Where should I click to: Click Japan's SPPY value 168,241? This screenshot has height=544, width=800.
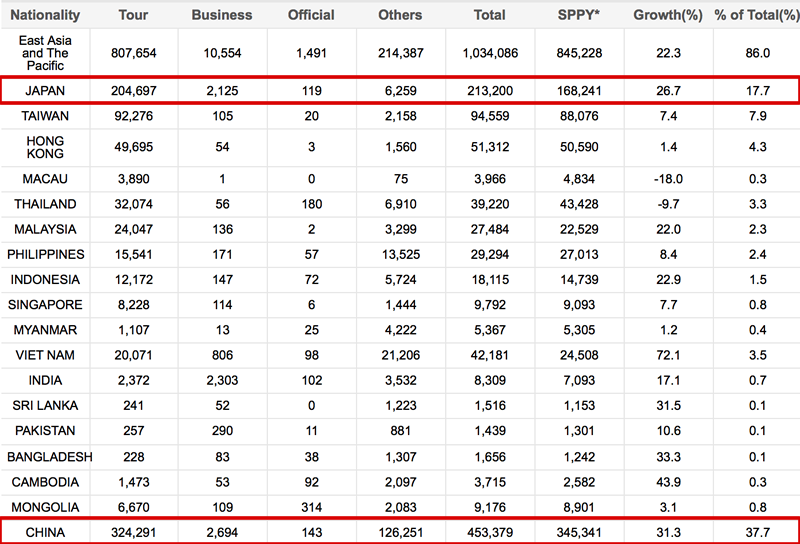click(579, 91)
